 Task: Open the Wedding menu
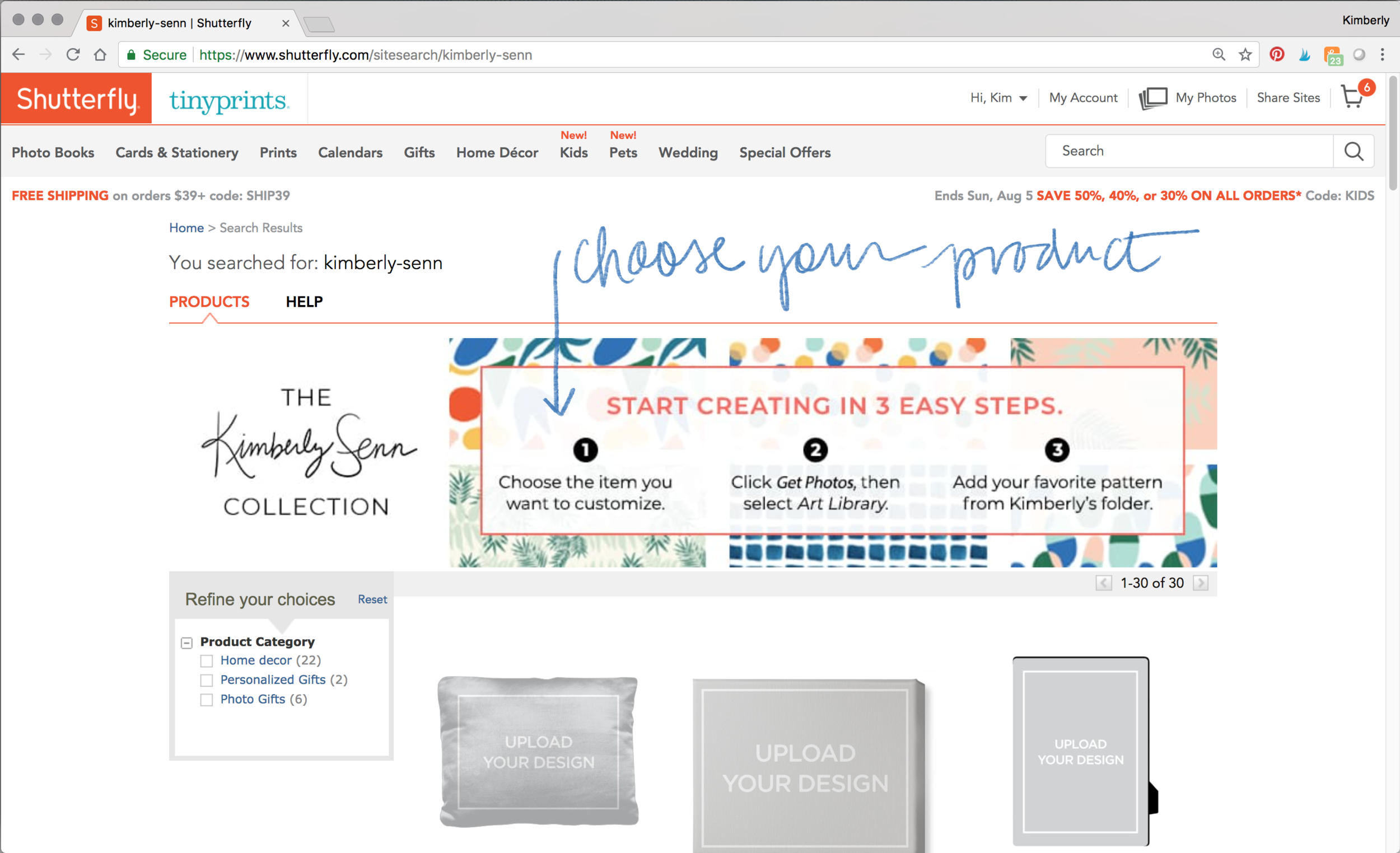coord(688,152)
